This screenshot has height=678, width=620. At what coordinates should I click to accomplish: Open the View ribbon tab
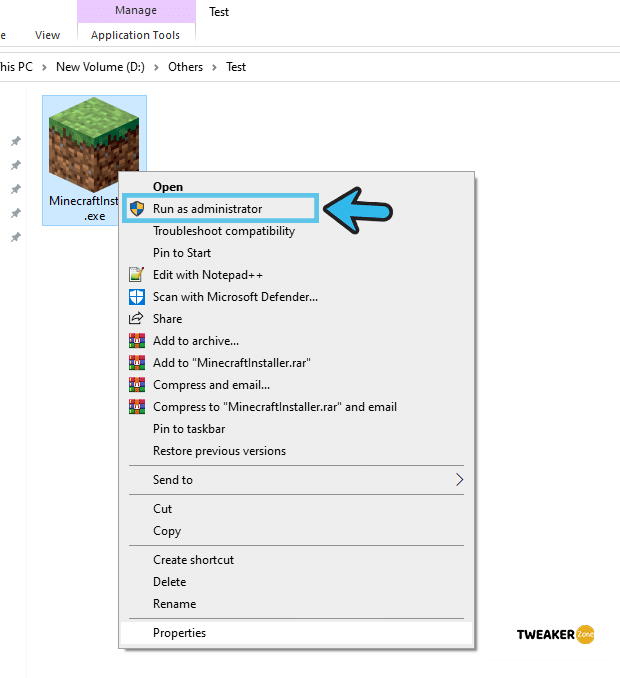point(47,35)
